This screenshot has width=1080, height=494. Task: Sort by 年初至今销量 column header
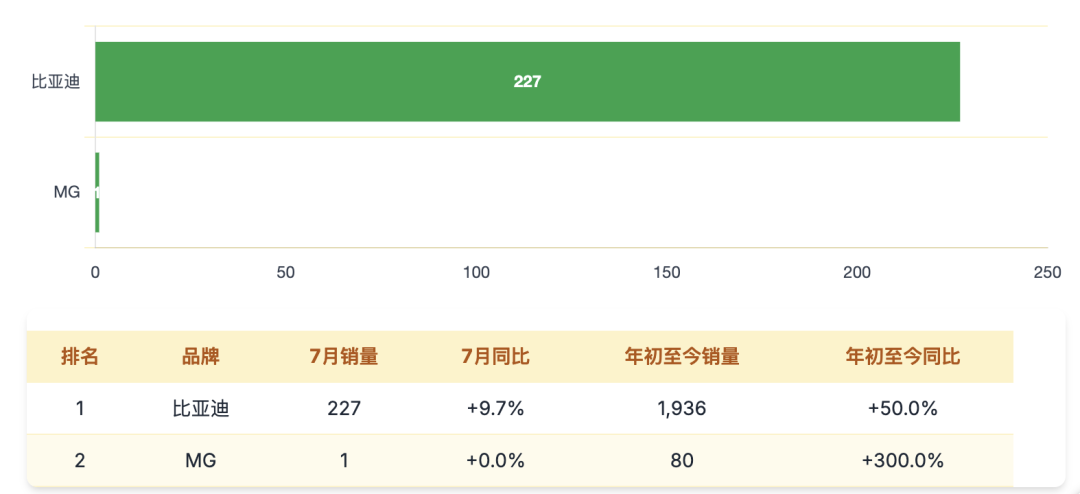pos(682,357)
